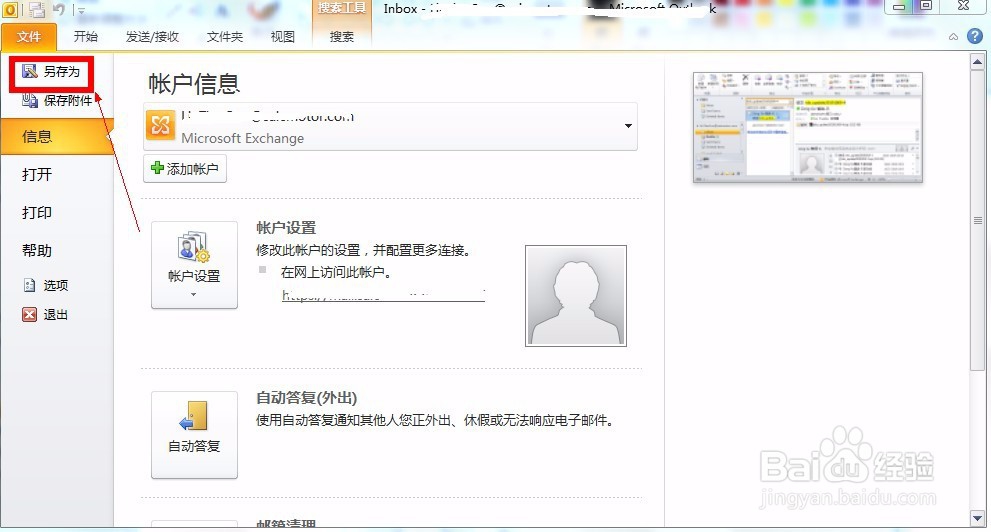
Task: Click the 另存为 save-as icon
Action: coord(30,71)
